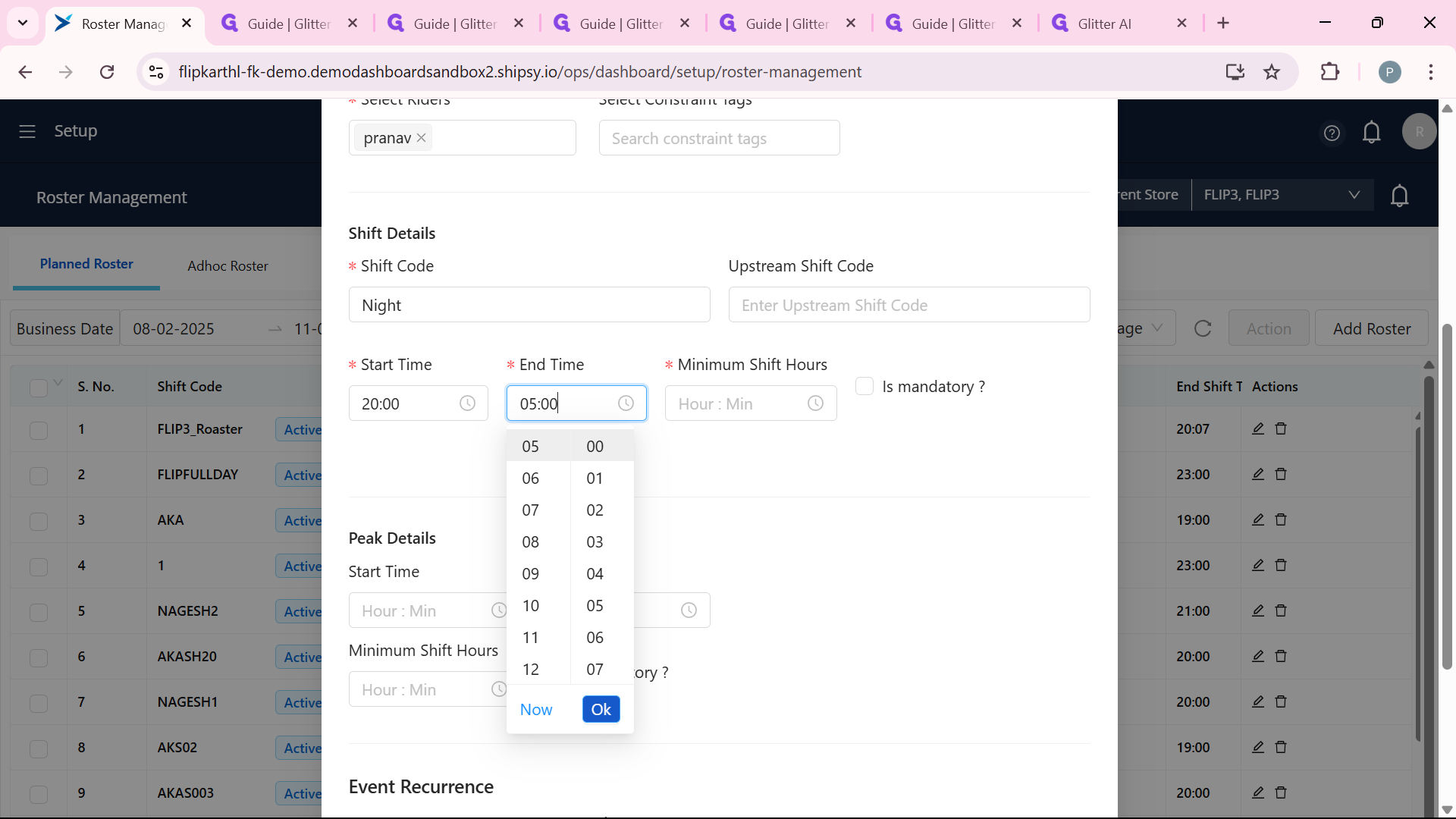Select checkbox for row 6 AKASH20

point(39,657)
